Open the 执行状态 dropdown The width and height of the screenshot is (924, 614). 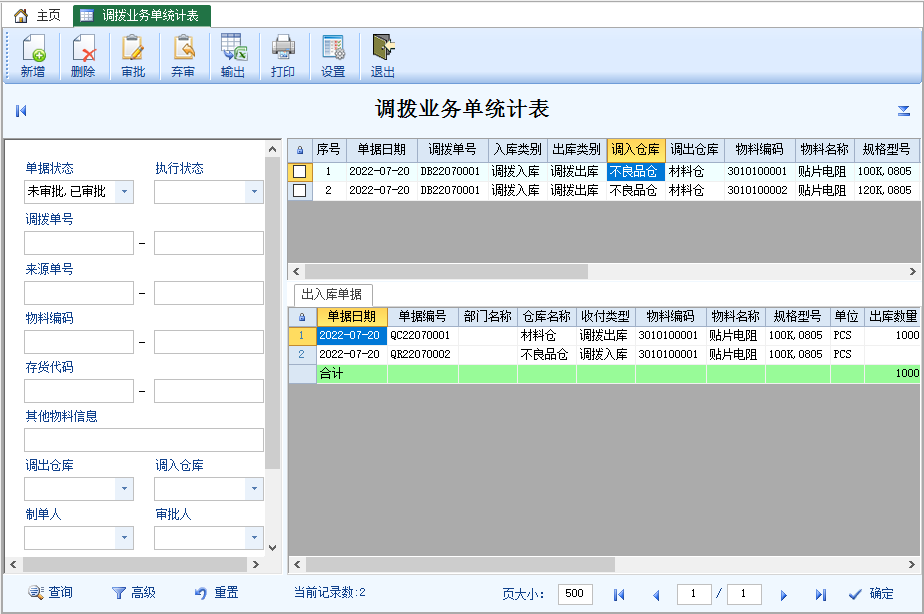[254, 192]
